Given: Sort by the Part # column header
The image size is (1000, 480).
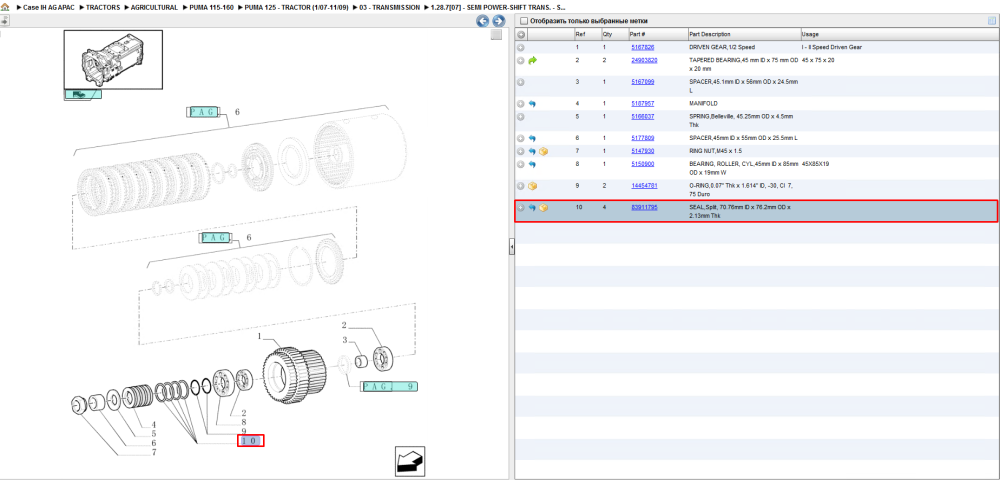Looking at the screenshot, I should point(658,34).
